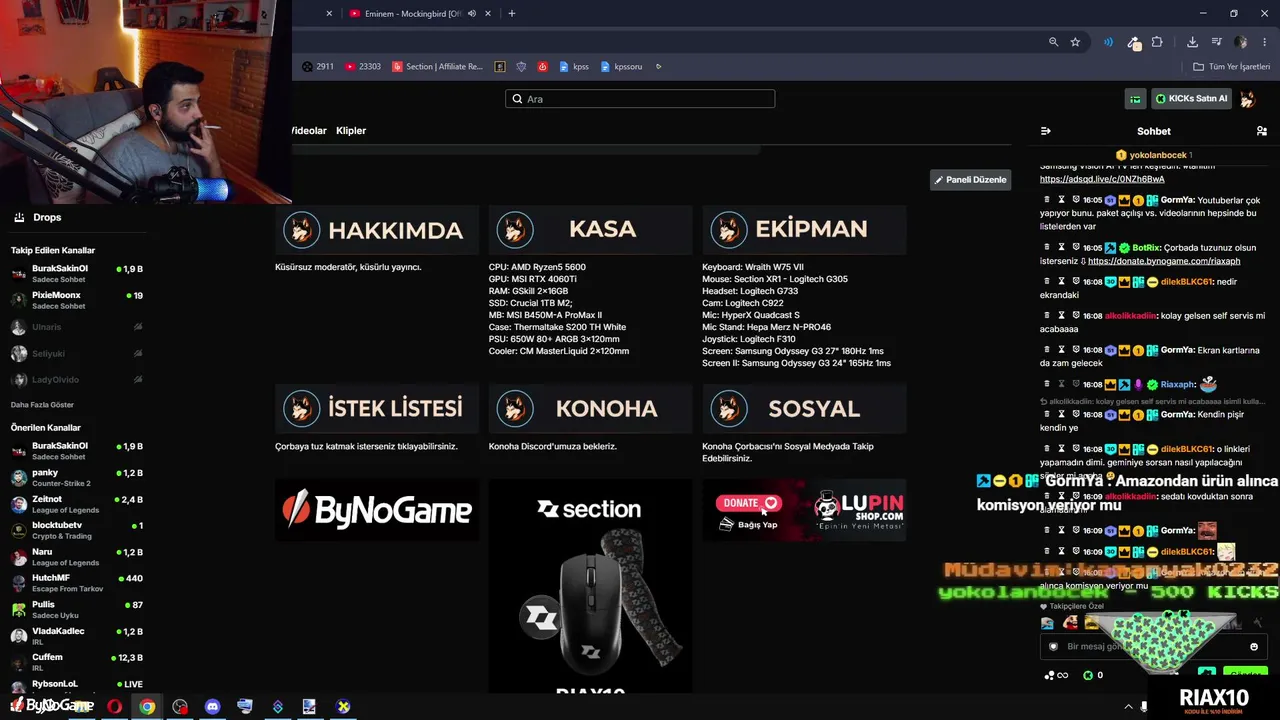Close the Eminem Mockingbird browser tab

[x=488, y=13]
